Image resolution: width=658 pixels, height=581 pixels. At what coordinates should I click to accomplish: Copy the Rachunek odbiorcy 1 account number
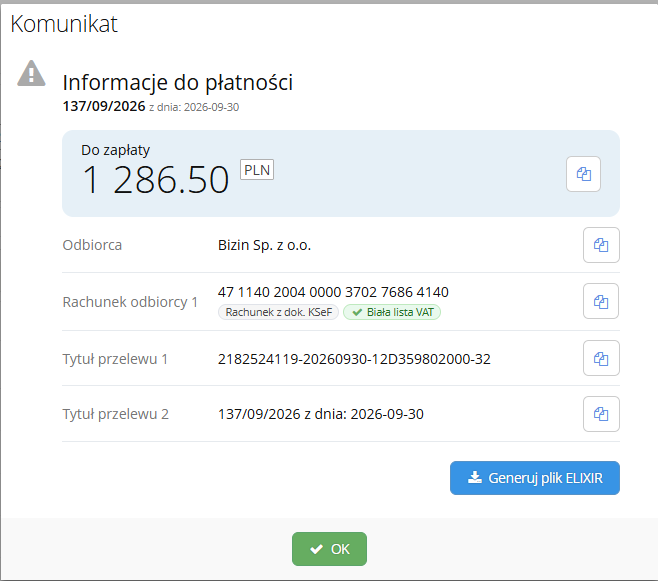pyautogui.click(x=601, y=301)
